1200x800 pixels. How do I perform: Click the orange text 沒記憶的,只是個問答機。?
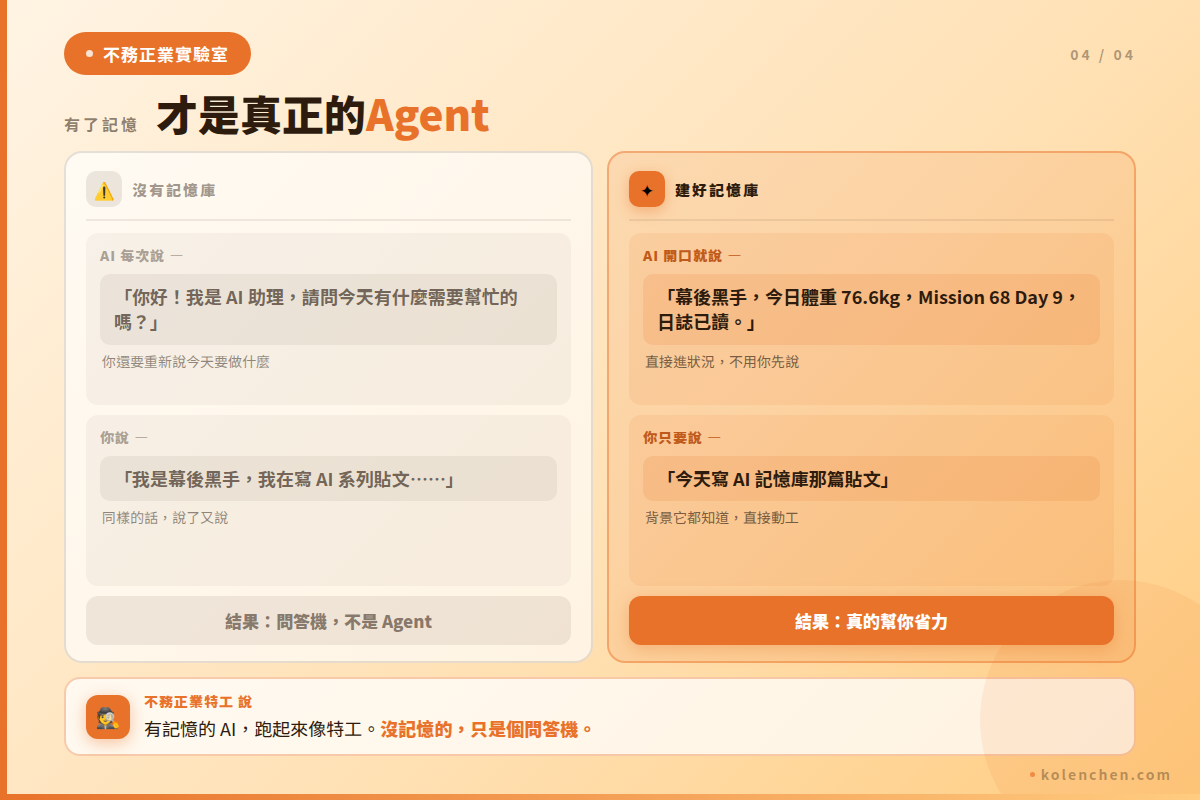[x=487, y=729]
